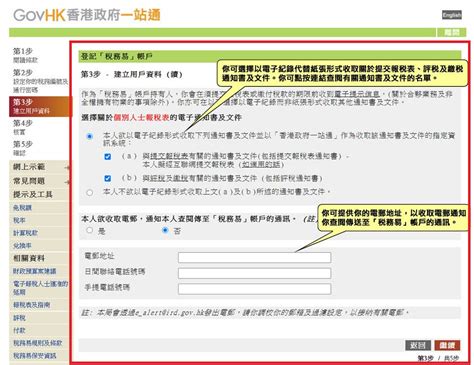Select radio to receive documents electronically
Image resolution: width=474 pixels, height=365 pixels.
point(89,136)
